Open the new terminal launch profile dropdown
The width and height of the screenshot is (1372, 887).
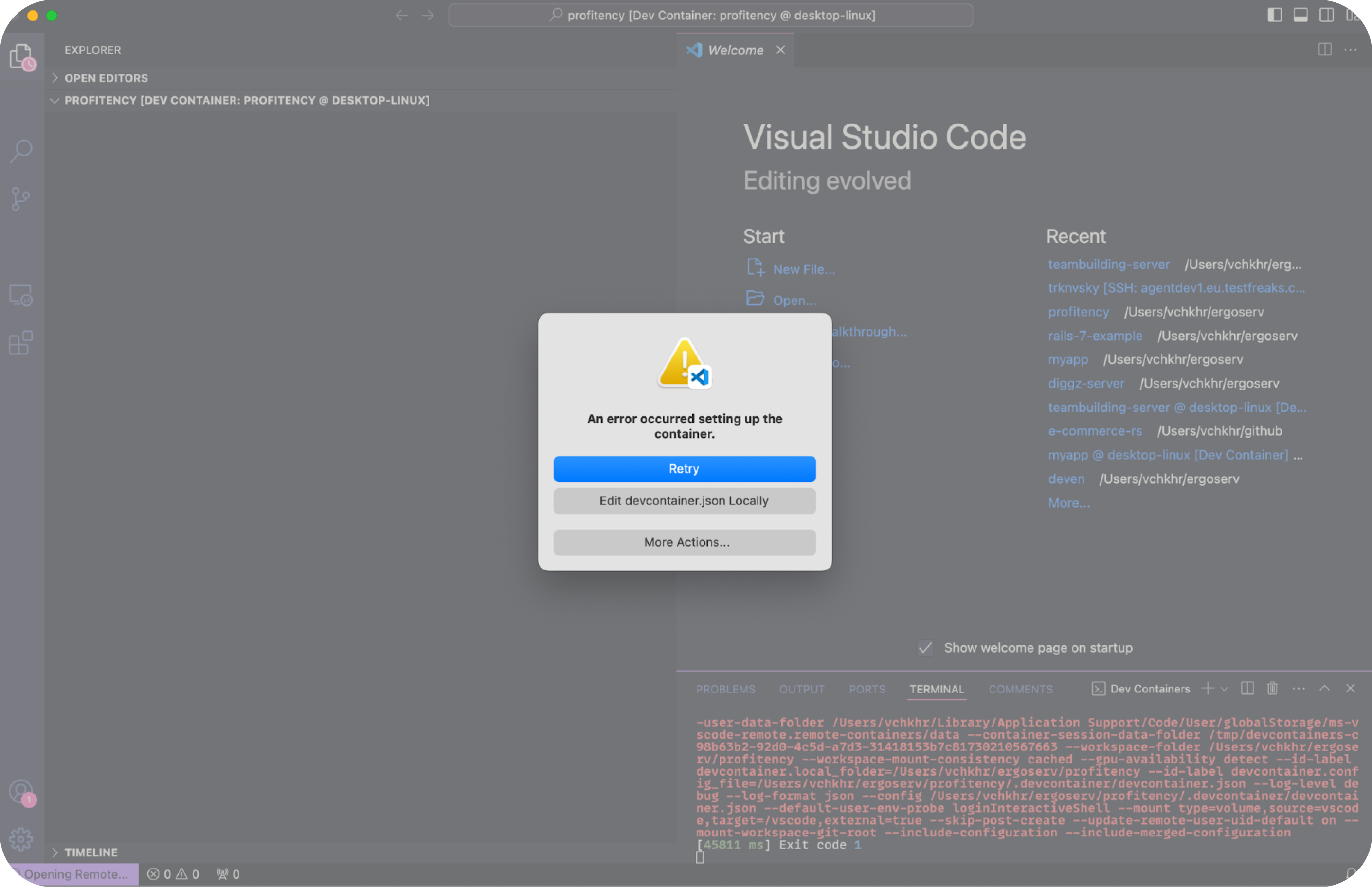(x=1225, y=689)
